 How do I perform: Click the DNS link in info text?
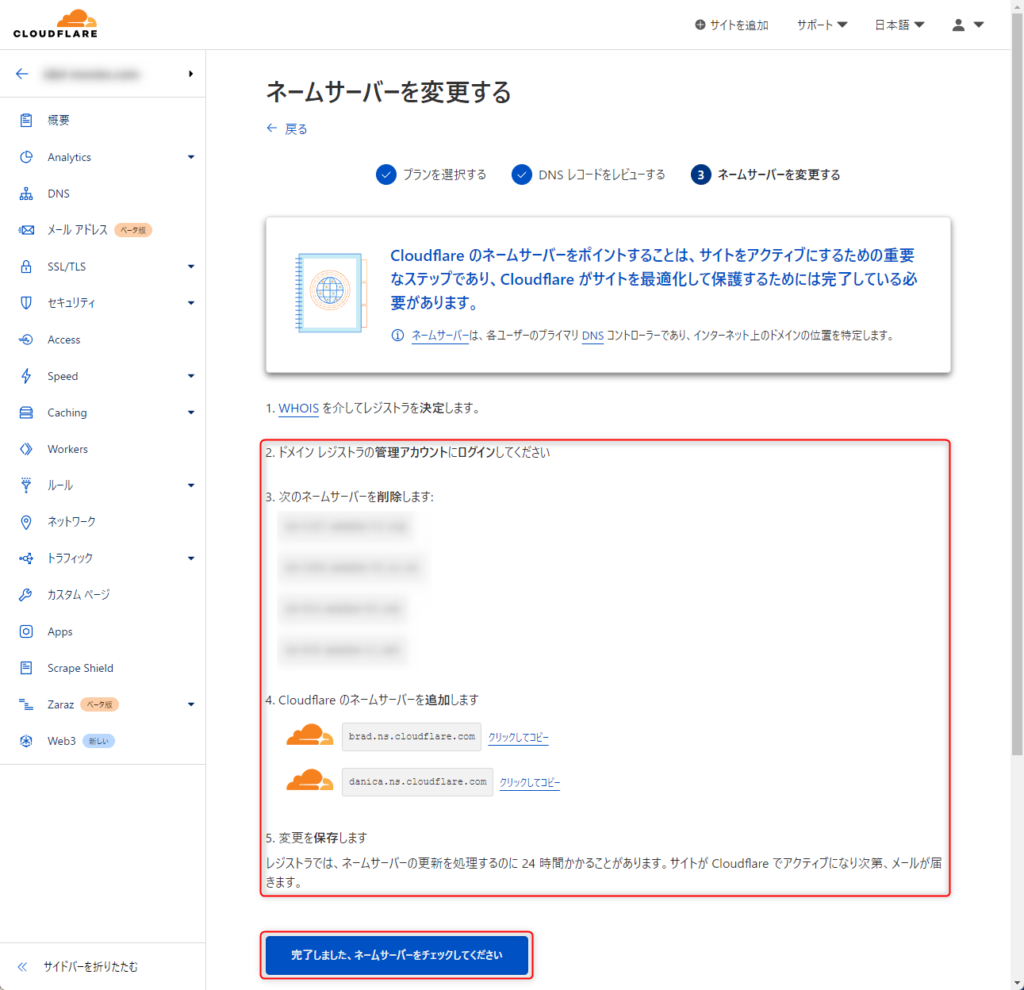click(592, 336)
